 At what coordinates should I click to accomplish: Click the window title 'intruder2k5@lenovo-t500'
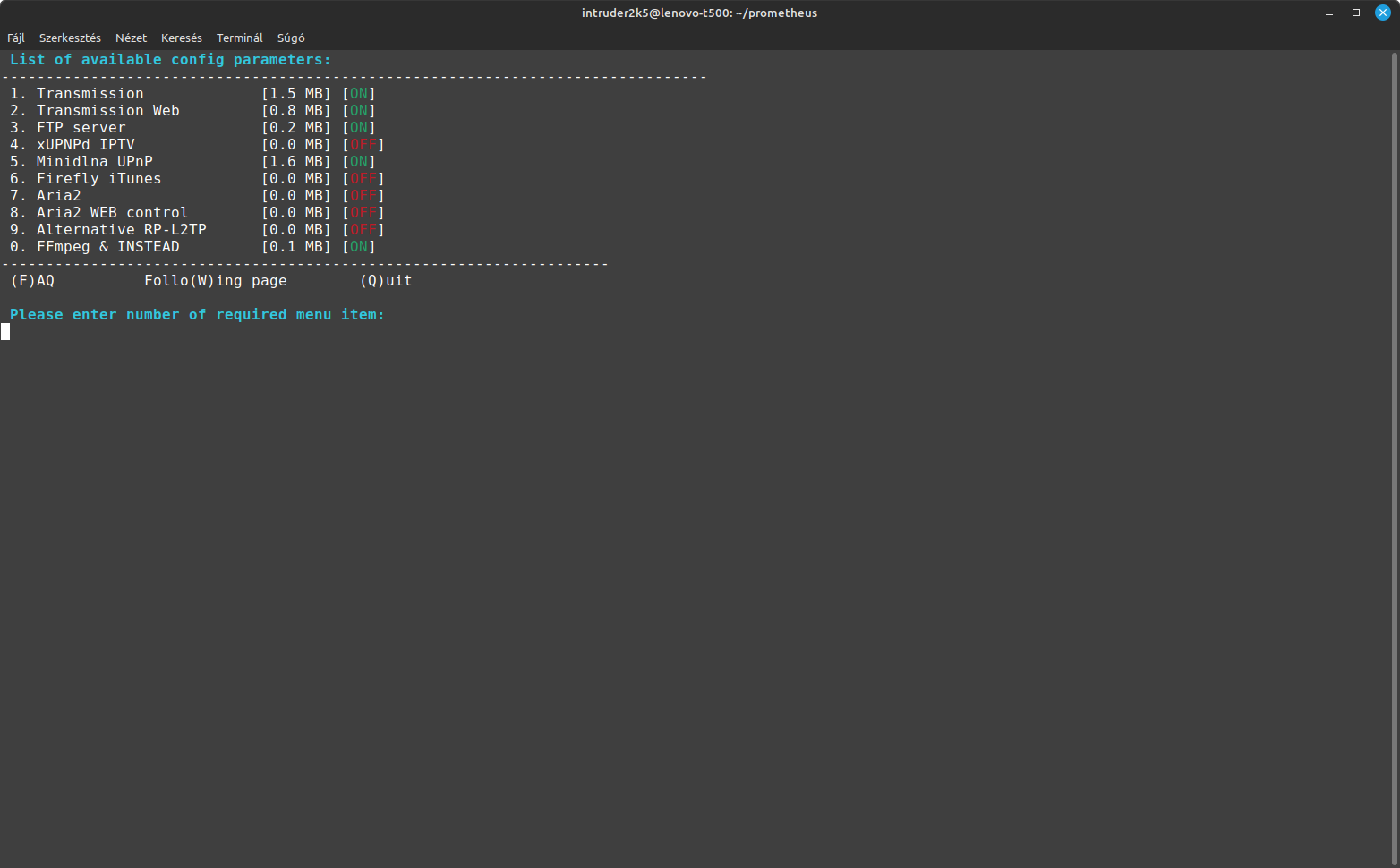coord(699,13)
